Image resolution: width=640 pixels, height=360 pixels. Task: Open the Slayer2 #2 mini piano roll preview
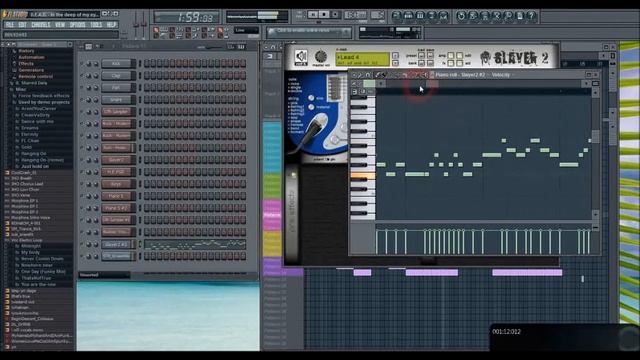[x=195, y=244]
